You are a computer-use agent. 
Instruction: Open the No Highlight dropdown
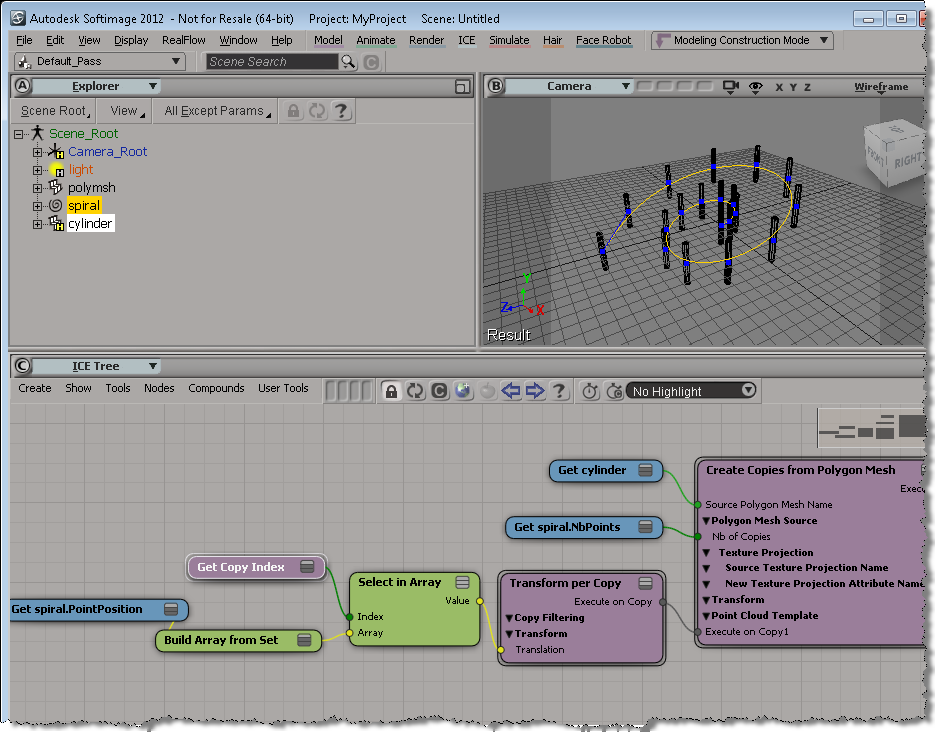[x=748, y=391]
